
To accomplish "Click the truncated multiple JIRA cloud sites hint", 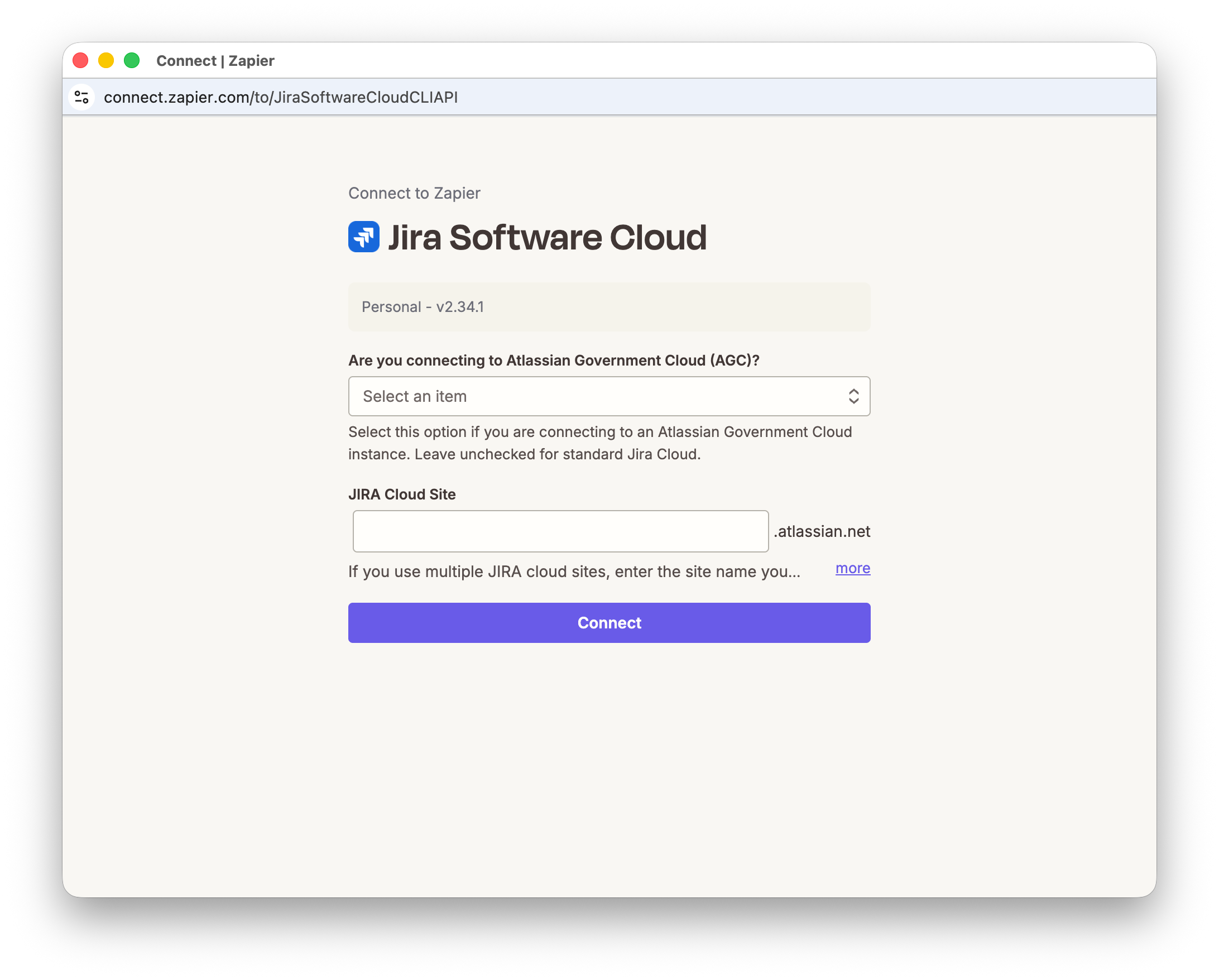I will click(x=574, y=571).
